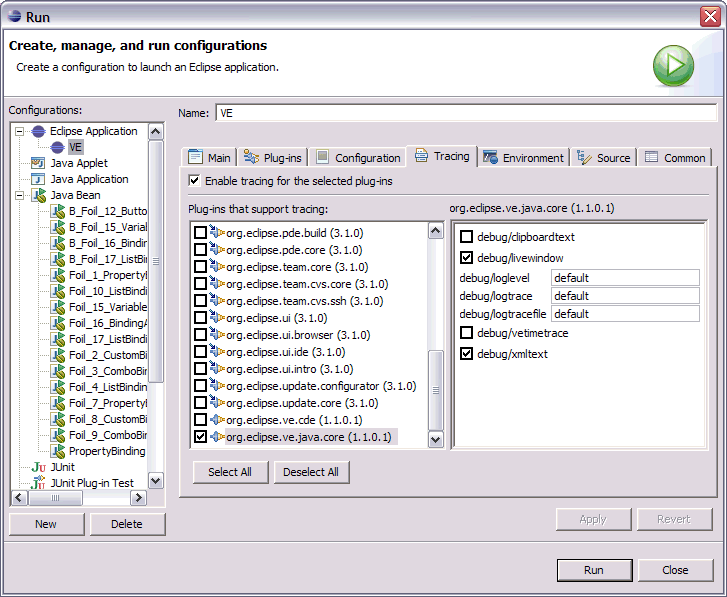The image size is (727, 597).
Task: Click the Run button
Action: [x=594, y=570]
